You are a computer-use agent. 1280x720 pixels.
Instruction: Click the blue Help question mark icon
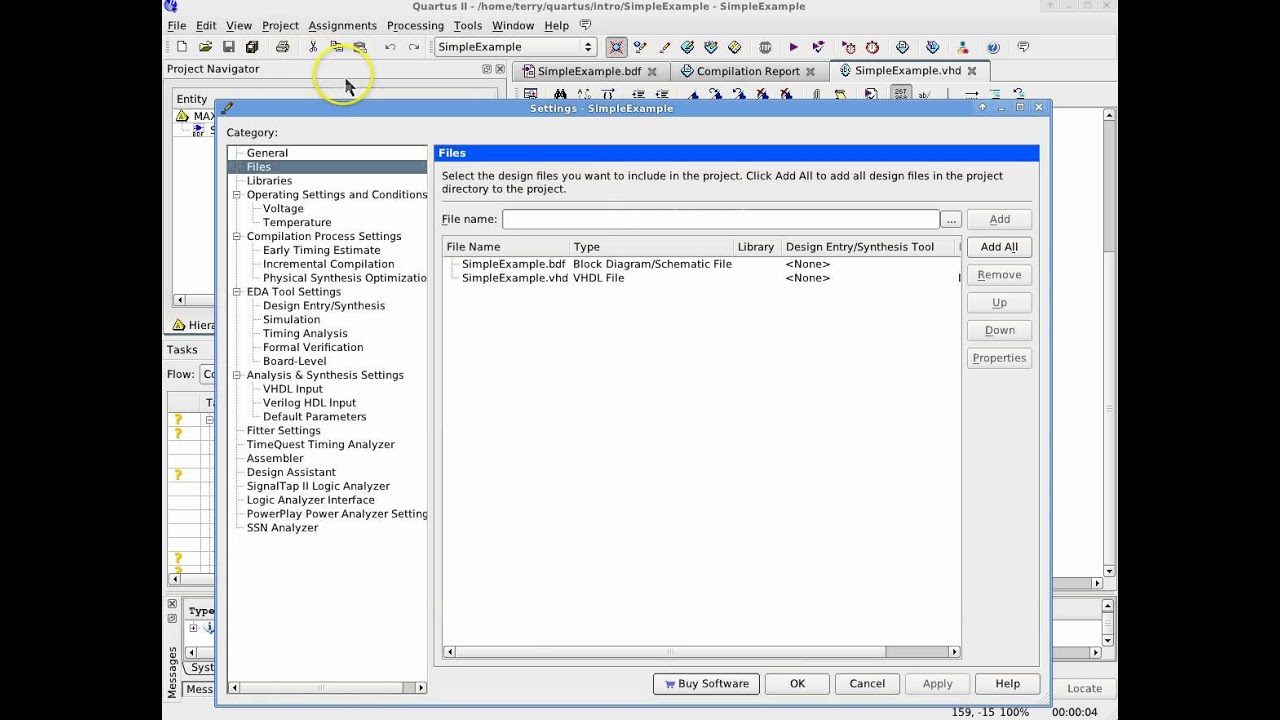pyautogui.click(x=993, y=47)
